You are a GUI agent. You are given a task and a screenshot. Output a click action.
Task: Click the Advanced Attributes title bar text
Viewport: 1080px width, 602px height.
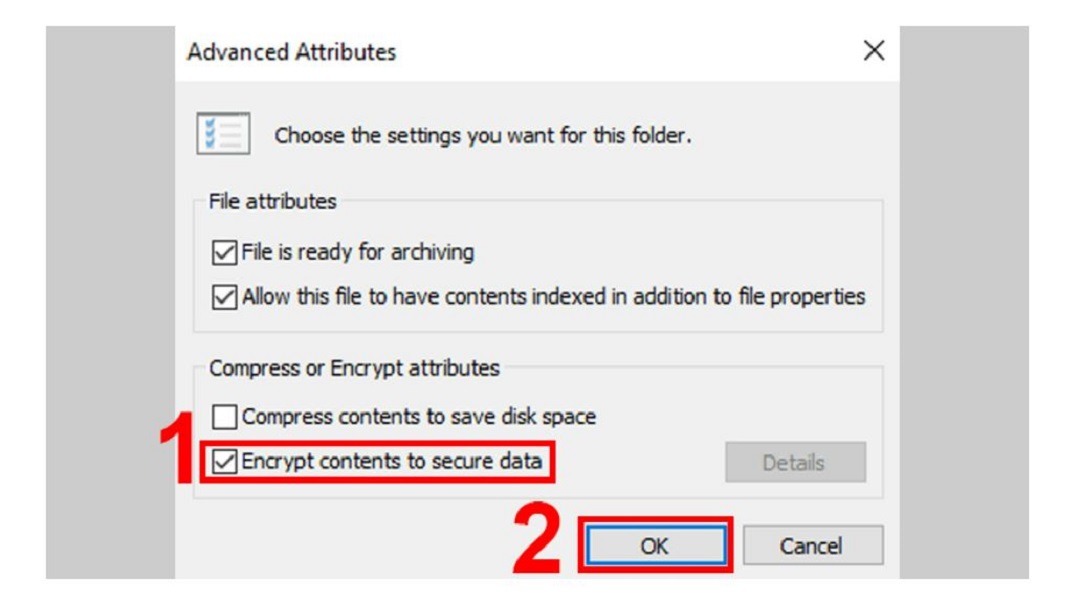coord(292,52)
